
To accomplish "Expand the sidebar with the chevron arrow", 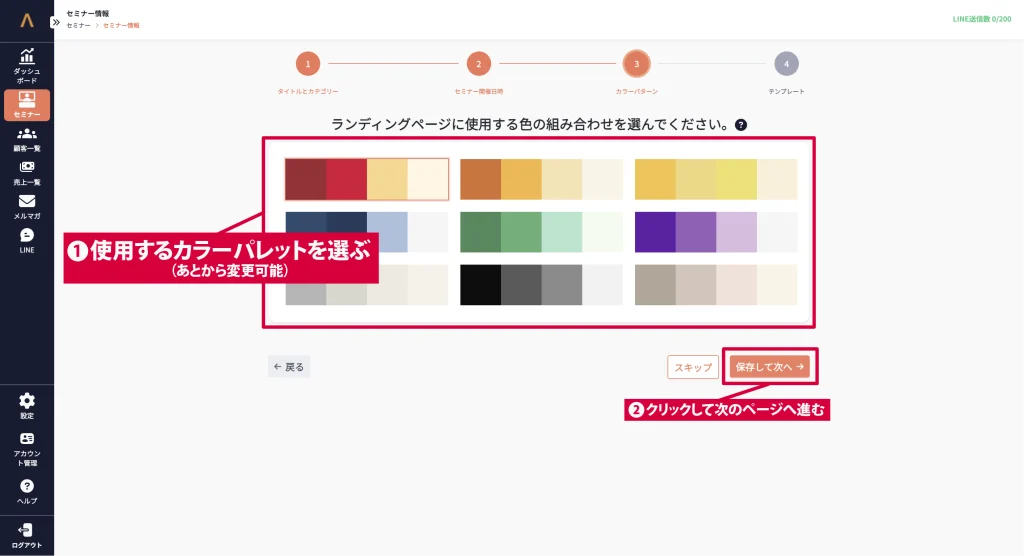I will coord(57,21).
